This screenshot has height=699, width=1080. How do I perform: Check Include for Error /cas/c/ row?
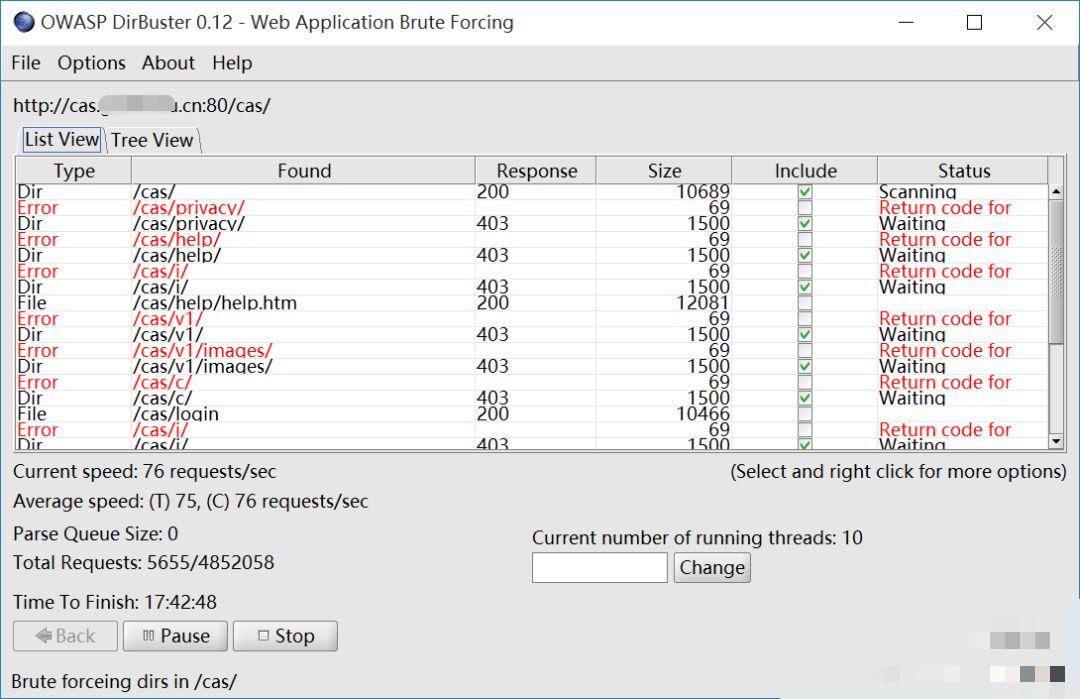click(x=804, y=382)
